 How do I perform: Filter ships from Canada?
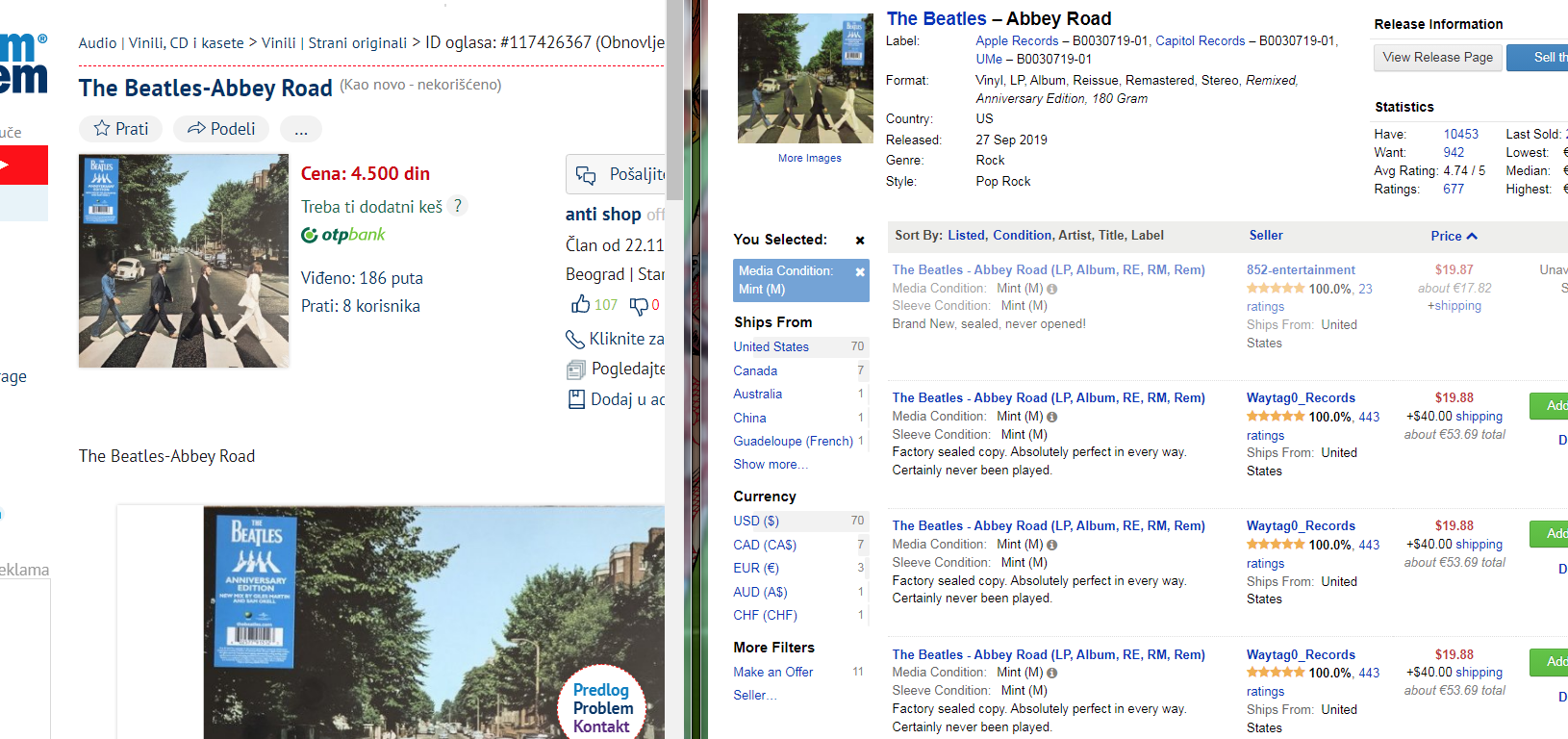pyautogui.click(x=755, y=370)
